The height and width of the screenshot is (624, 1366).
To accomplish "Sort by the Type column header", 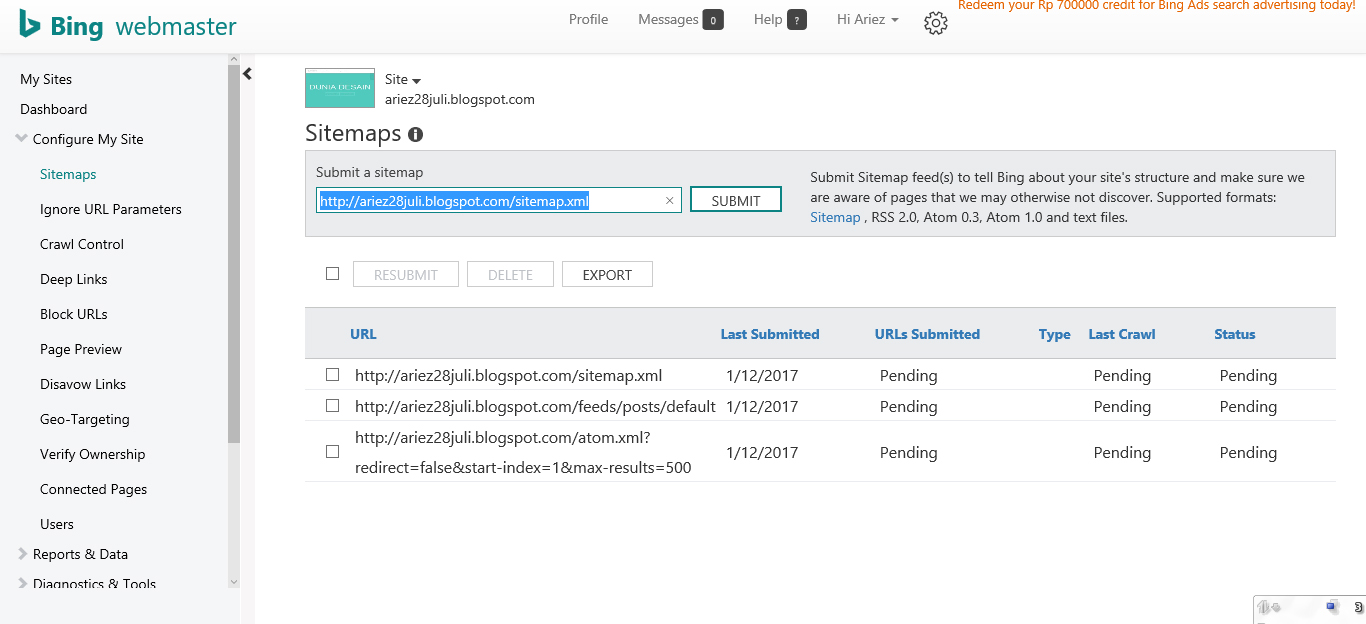I will pos(1055,334).
